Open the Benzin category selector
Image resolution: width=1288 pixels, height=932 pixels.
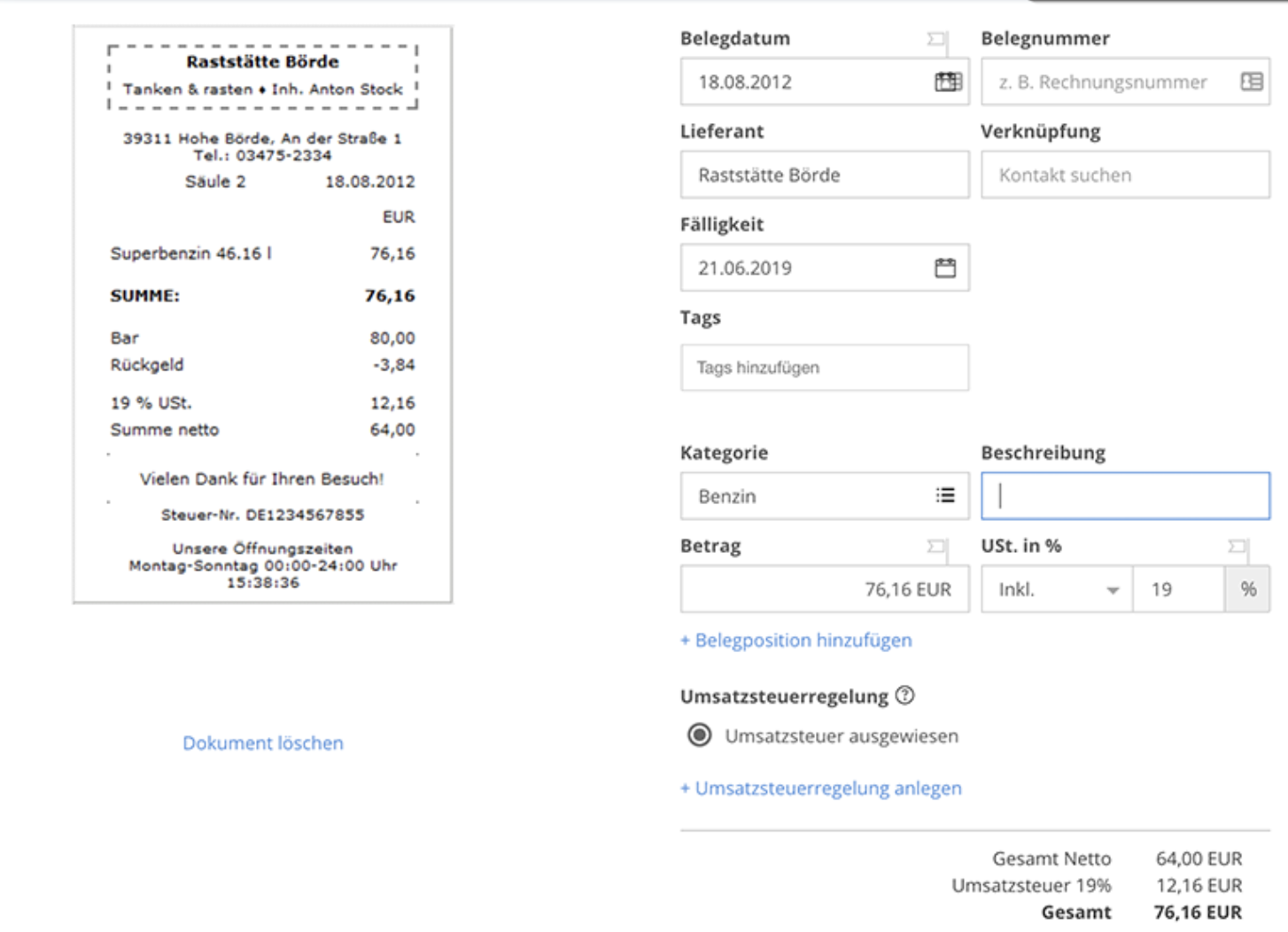(x=806, y=496)
